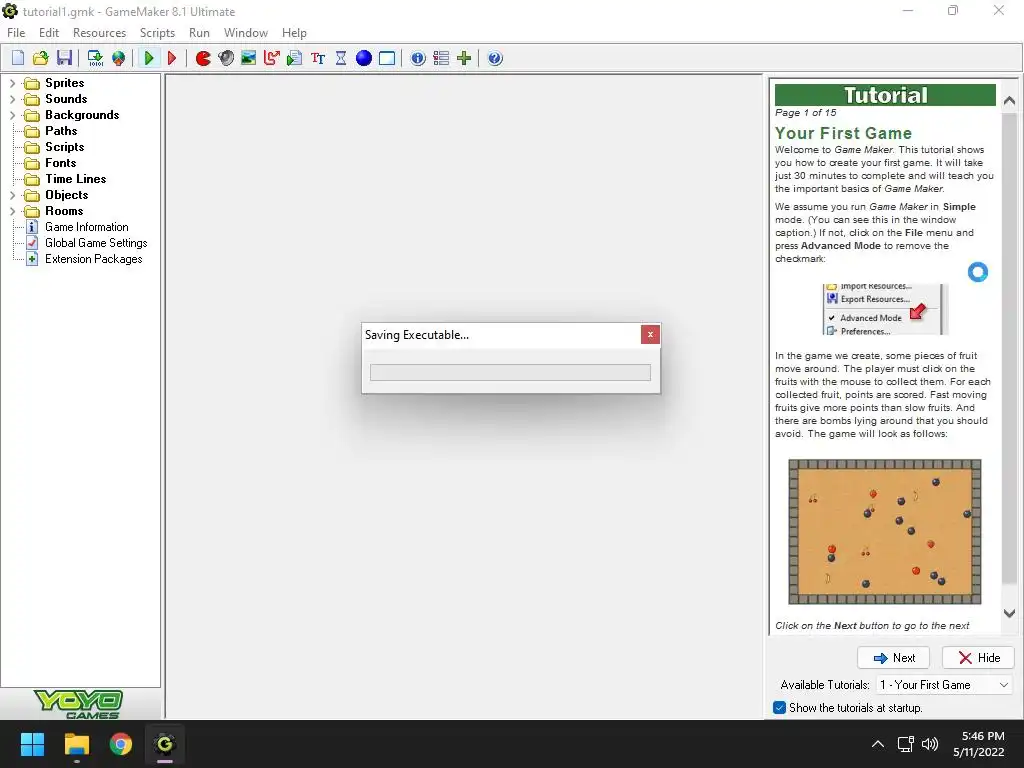Run in debug mode with red arrow
Screen dimensions: 1024x768
point(172,58)
